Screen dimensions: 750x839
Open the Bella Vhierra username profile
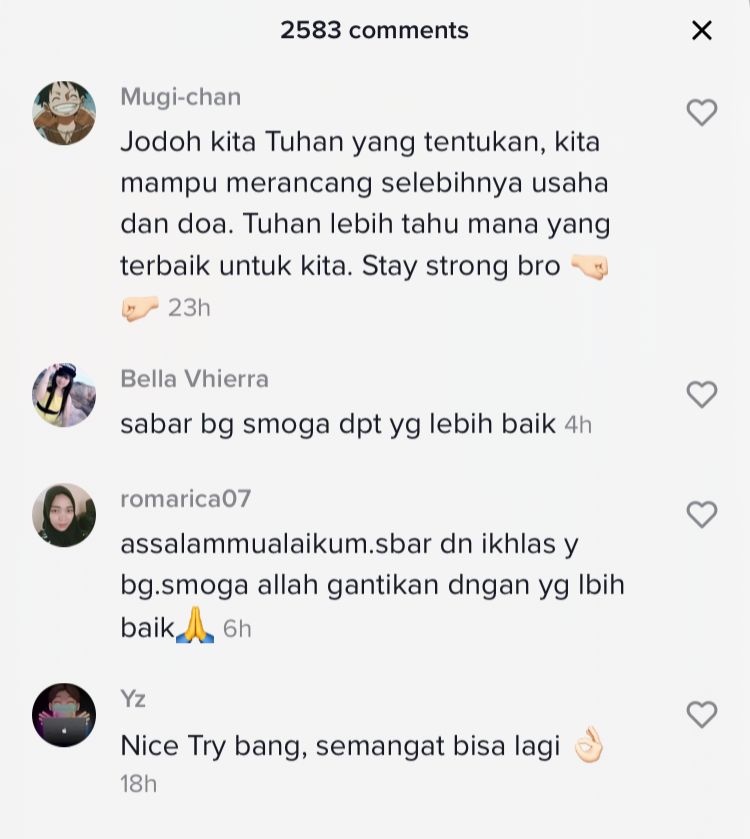[x=195, y=379]
